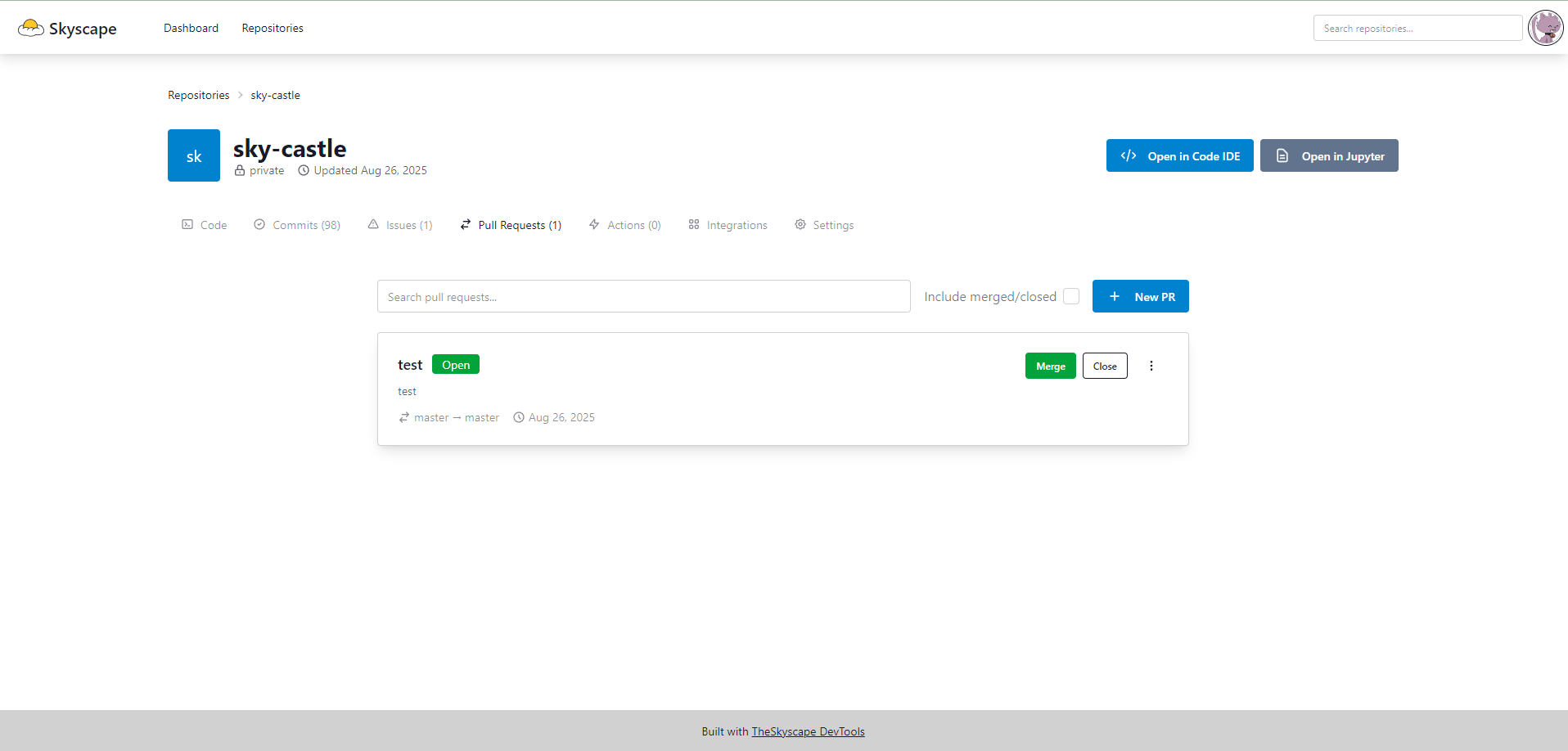Select the Pull Requests (1) tab
The height and width of the screenshot is (751, 1568).
(511, 225)
